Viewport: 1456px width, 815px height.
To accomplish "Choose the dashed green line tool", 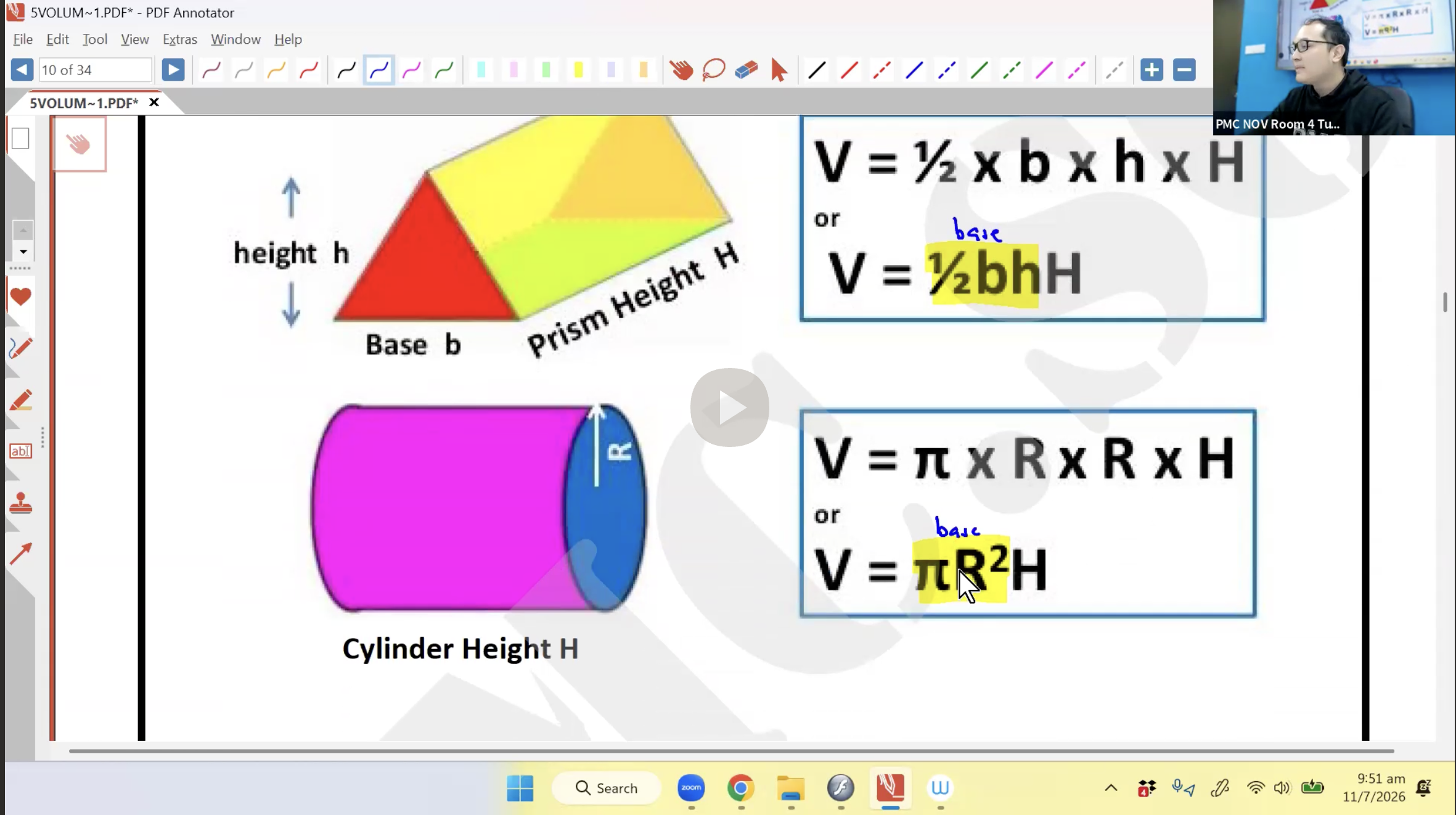I will pyautogui.click(x=1012, y=70).
